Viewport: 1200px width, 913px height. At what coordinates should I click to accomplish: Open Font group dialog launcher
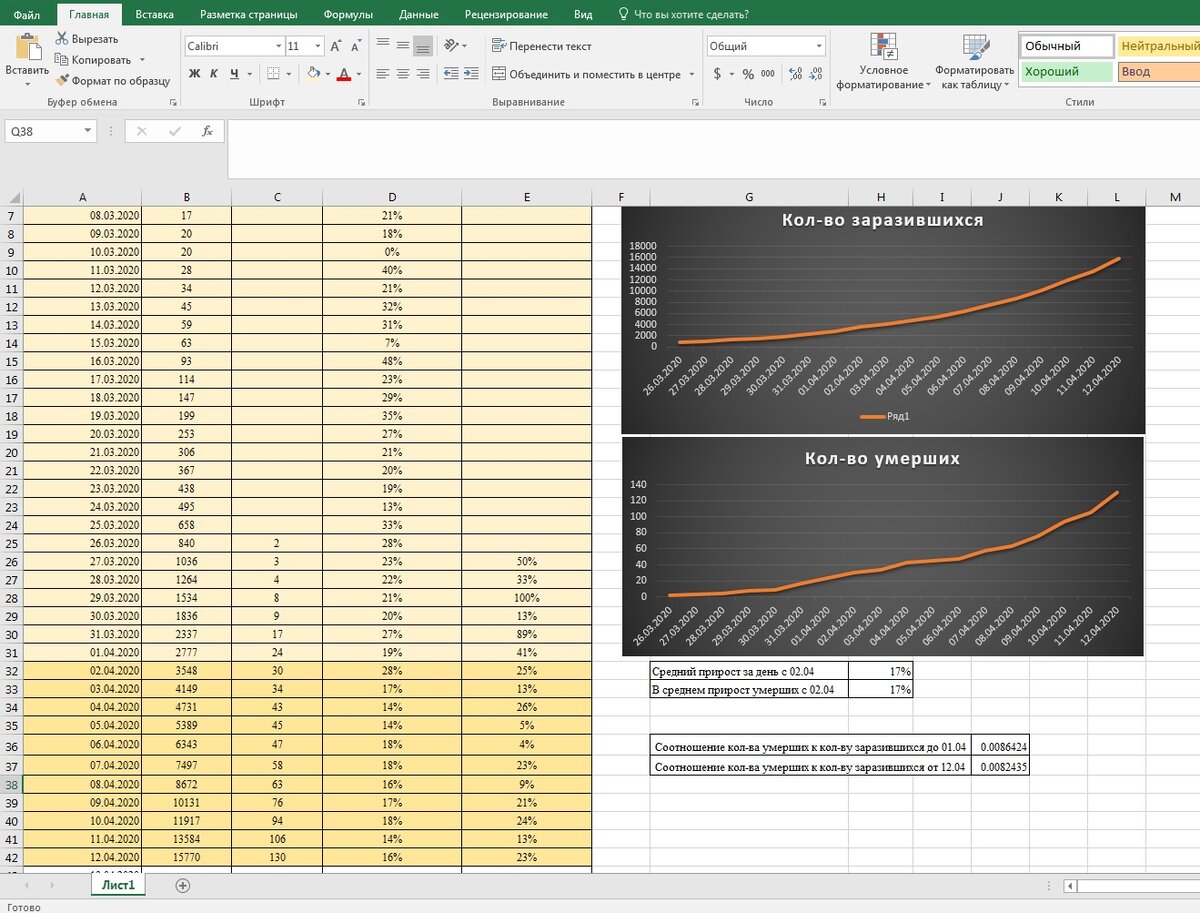361,102
